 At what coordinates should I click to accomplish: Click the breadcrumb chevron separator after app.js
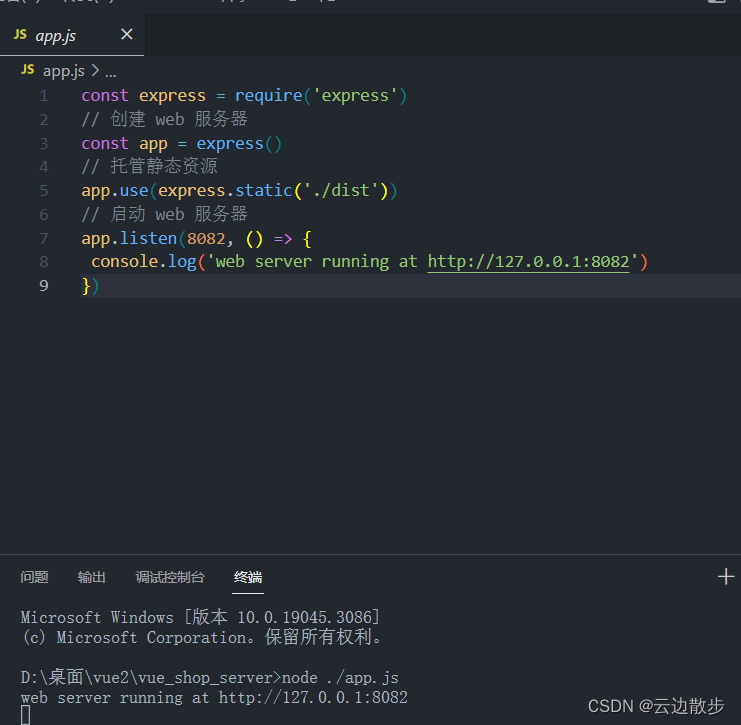(x=95, y=71)
